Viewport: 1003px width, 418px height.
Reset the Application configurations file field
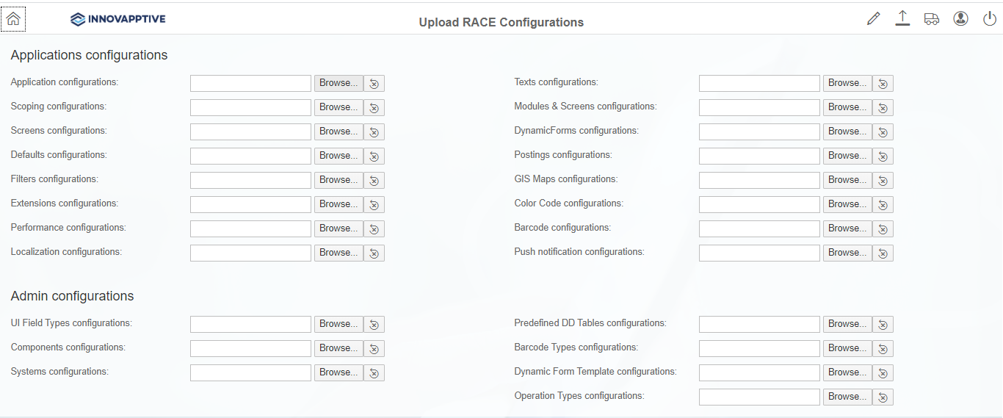(x=374, y=84)
